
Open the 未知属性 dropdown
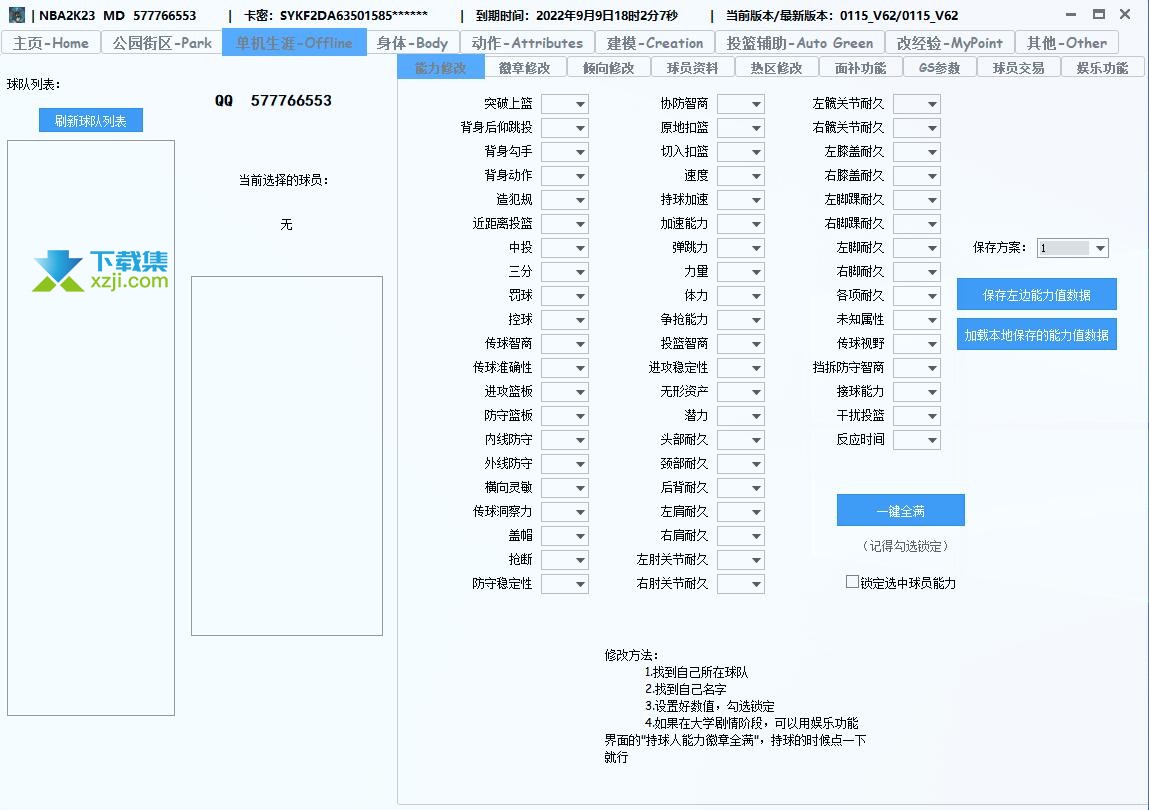click(x=917, y=320)
